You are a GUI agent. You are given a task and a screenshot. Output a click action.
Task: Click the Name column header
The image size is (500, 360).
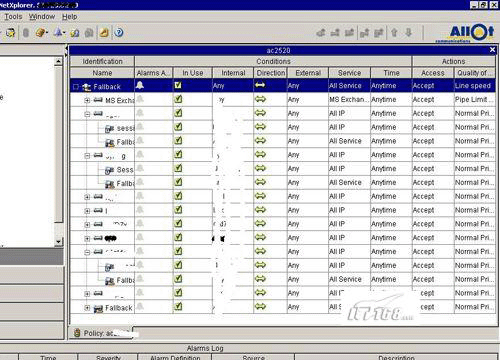[x=102, y=73]
